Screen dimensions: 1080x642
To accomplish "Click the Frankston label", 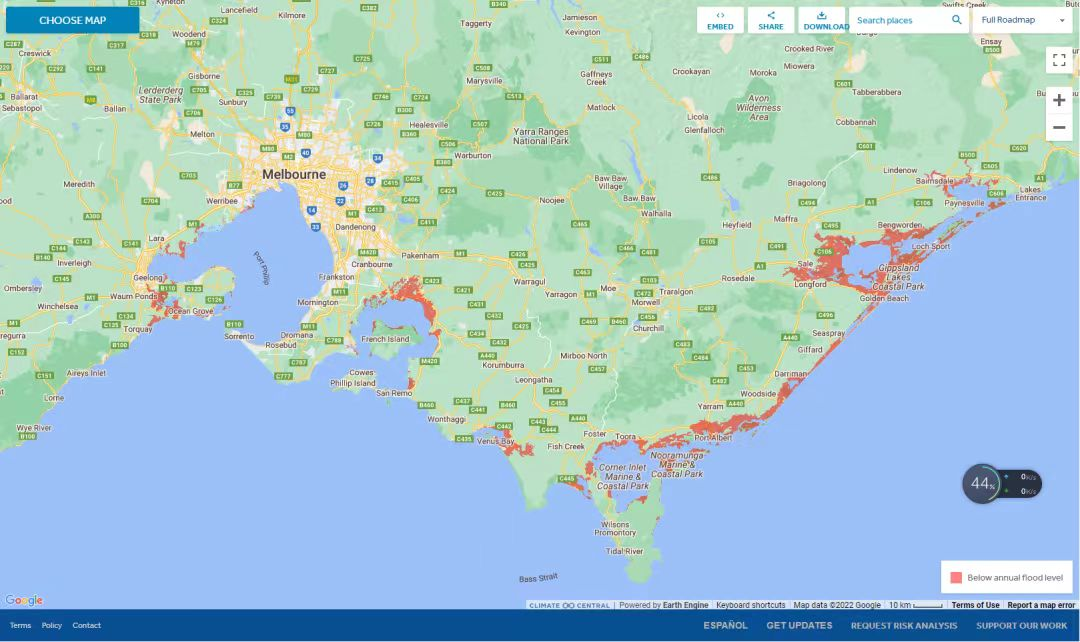I will tap(336, 277).
